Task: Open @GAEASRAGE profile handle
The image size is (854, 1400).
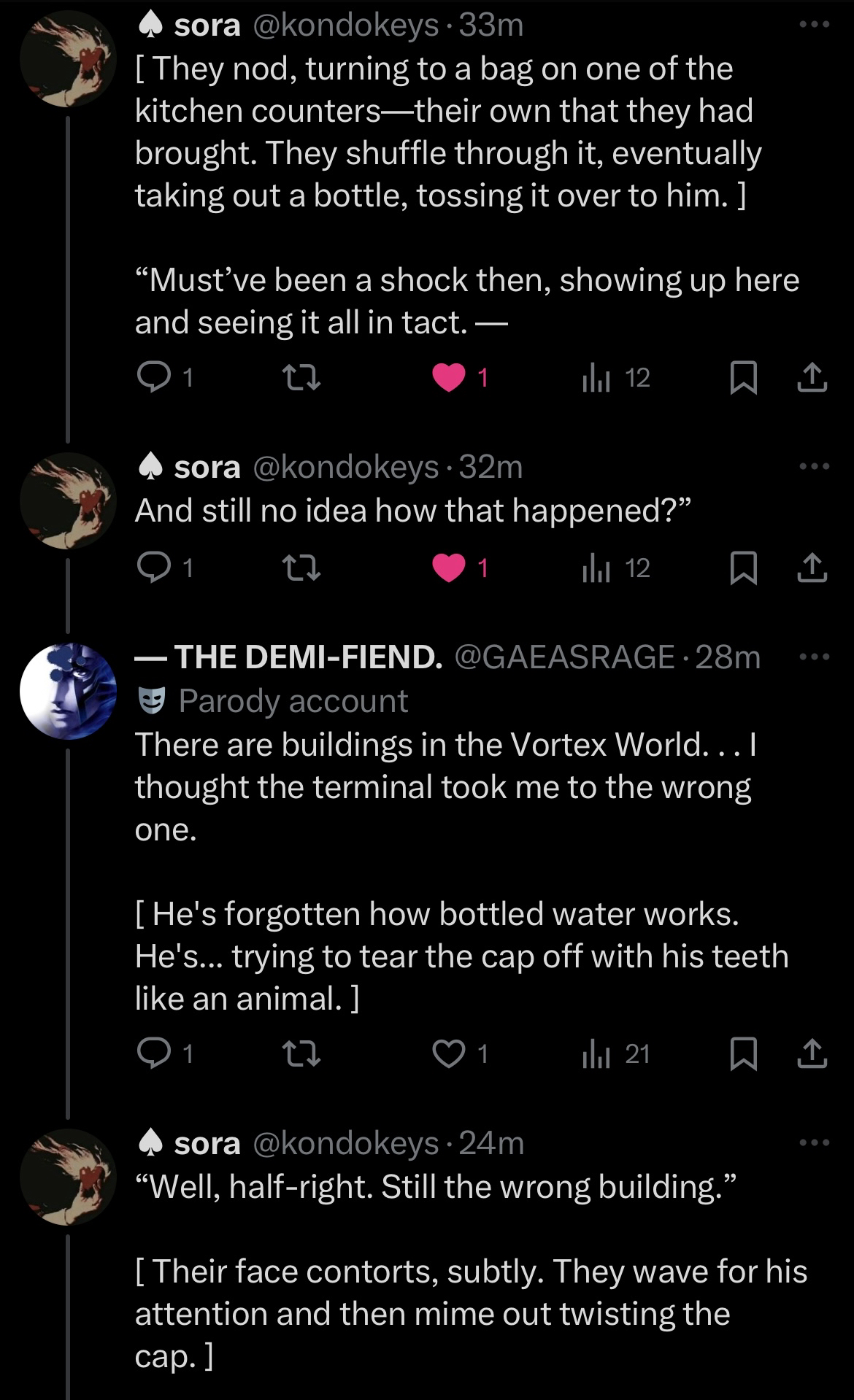Action: pyautogui.click(x=564, y=657)
